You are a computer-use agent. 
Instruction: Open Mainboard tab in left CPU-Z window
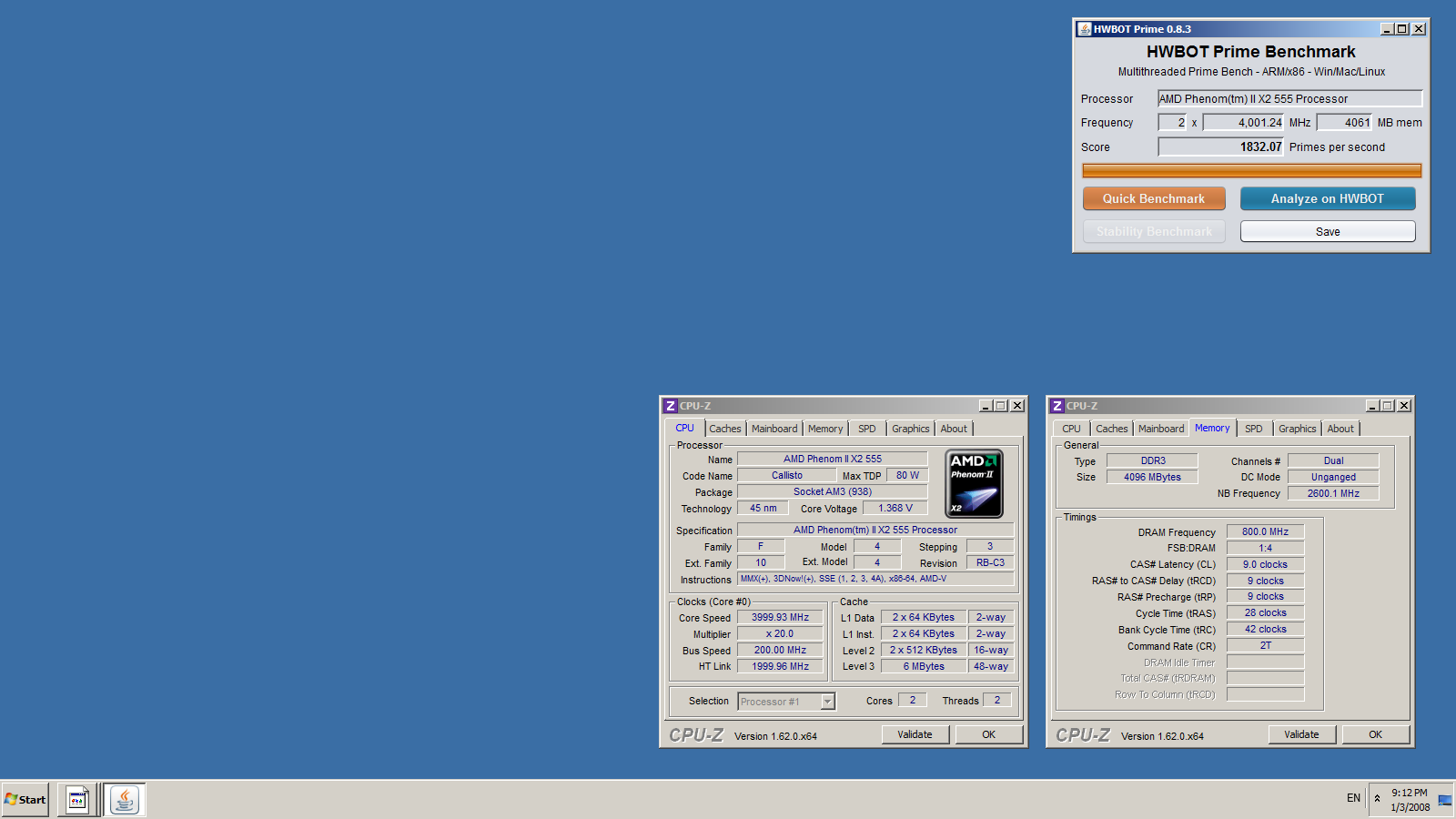(x=774, y=429)
